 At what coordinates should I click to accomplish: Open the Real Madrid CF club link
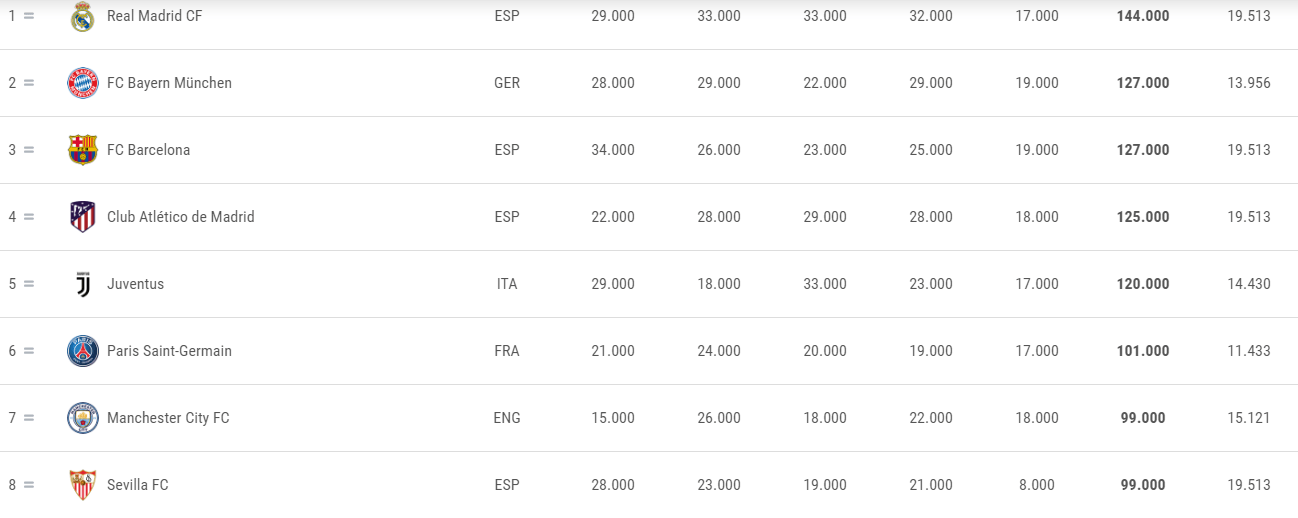(154, 16)
